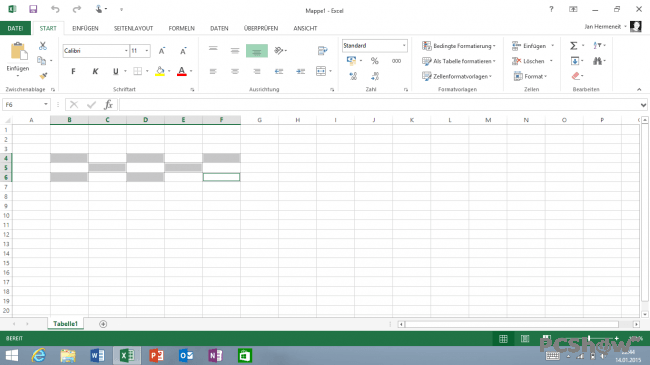
Task: Switch to the FORMELN tab
Action: pos(182,28)
